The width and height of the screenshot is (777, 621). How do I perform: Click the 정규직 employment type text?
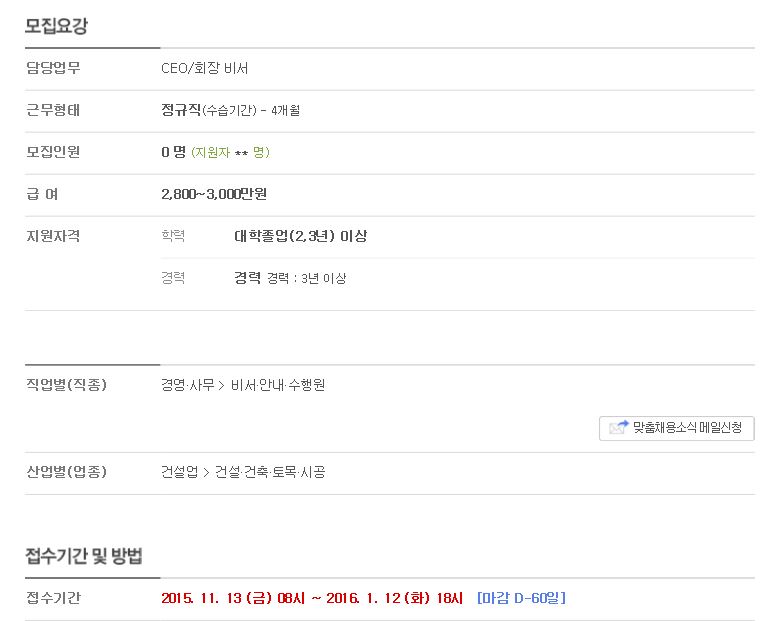tap(181, 110)
